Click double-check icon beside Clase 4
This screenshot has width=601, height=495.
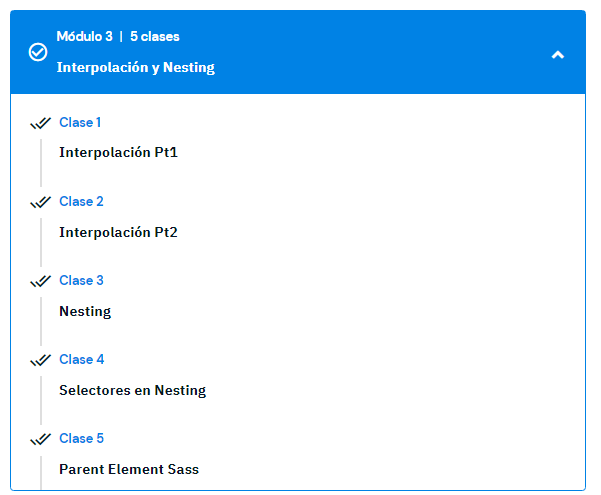pyautogui.click(x=40, y=360)
